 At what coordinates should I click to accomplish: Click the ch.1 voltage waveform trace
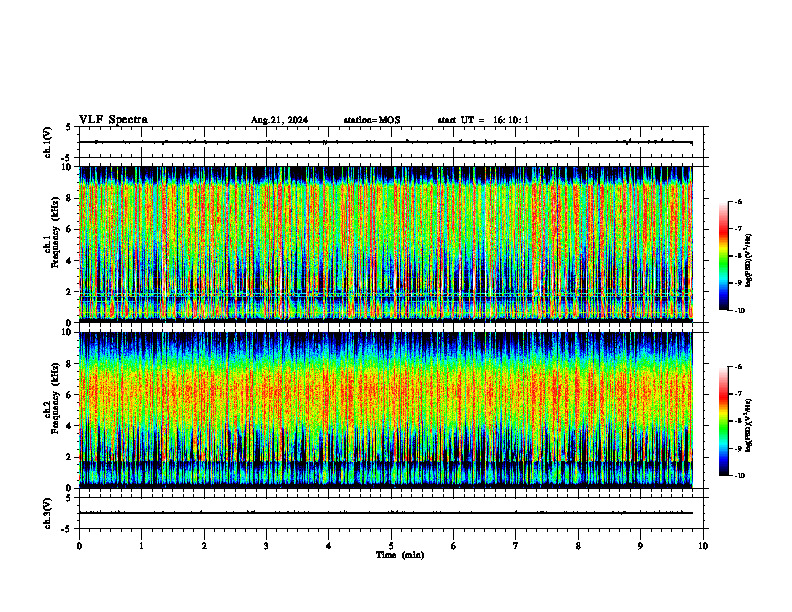click(385, 142)
